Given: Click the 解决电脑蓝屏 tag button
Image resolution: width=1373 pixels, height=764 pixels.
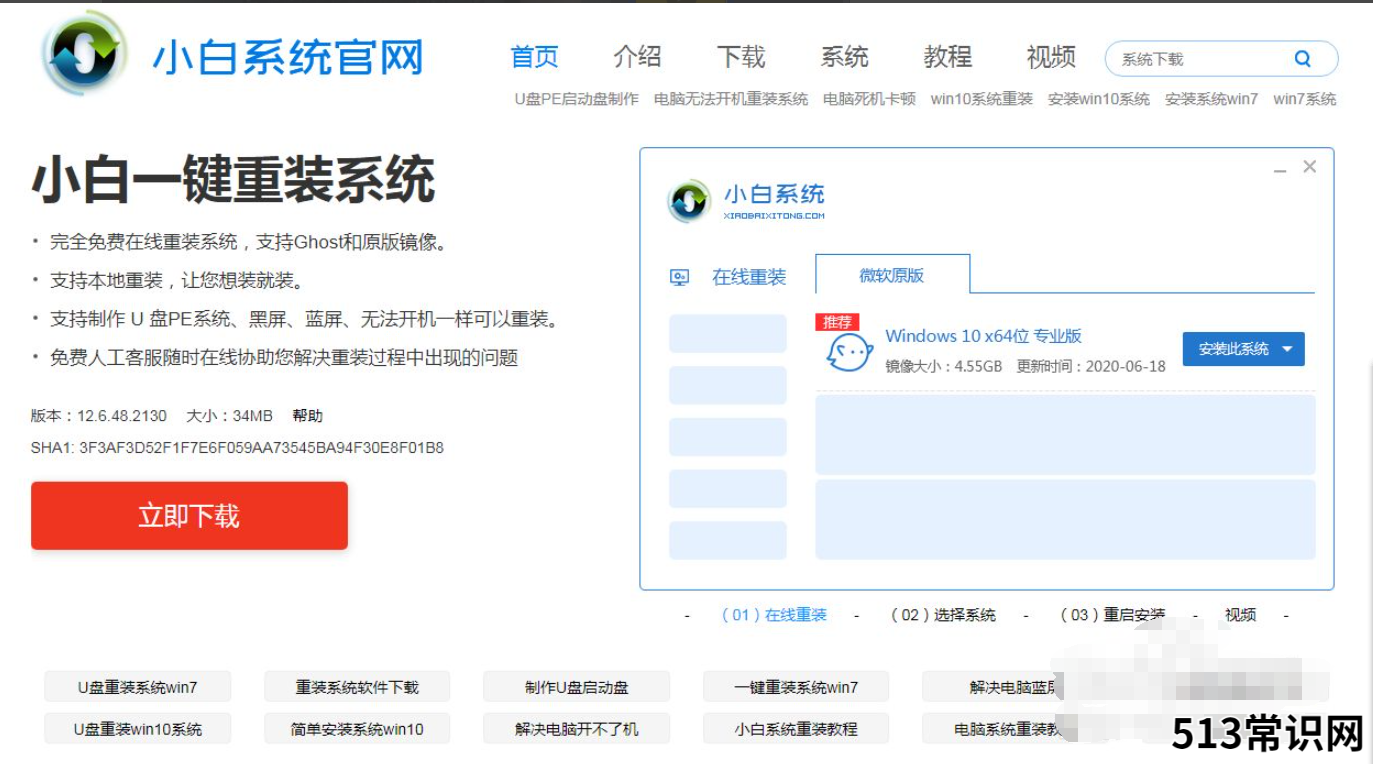Looking at the screenshot, I should [x=1015, y=687].
